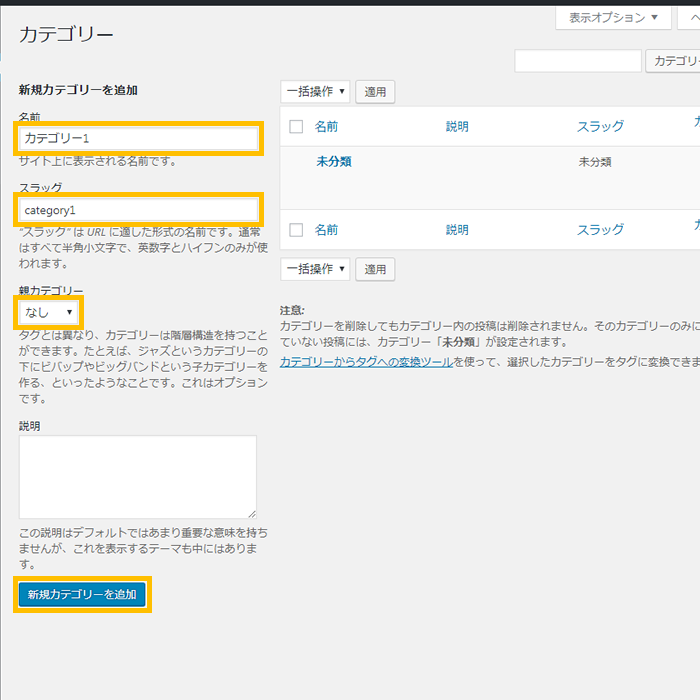Viewport: 700px width, 700px height.
Task: Check the select-all box in table header
Action: click(x=296, y=126)
